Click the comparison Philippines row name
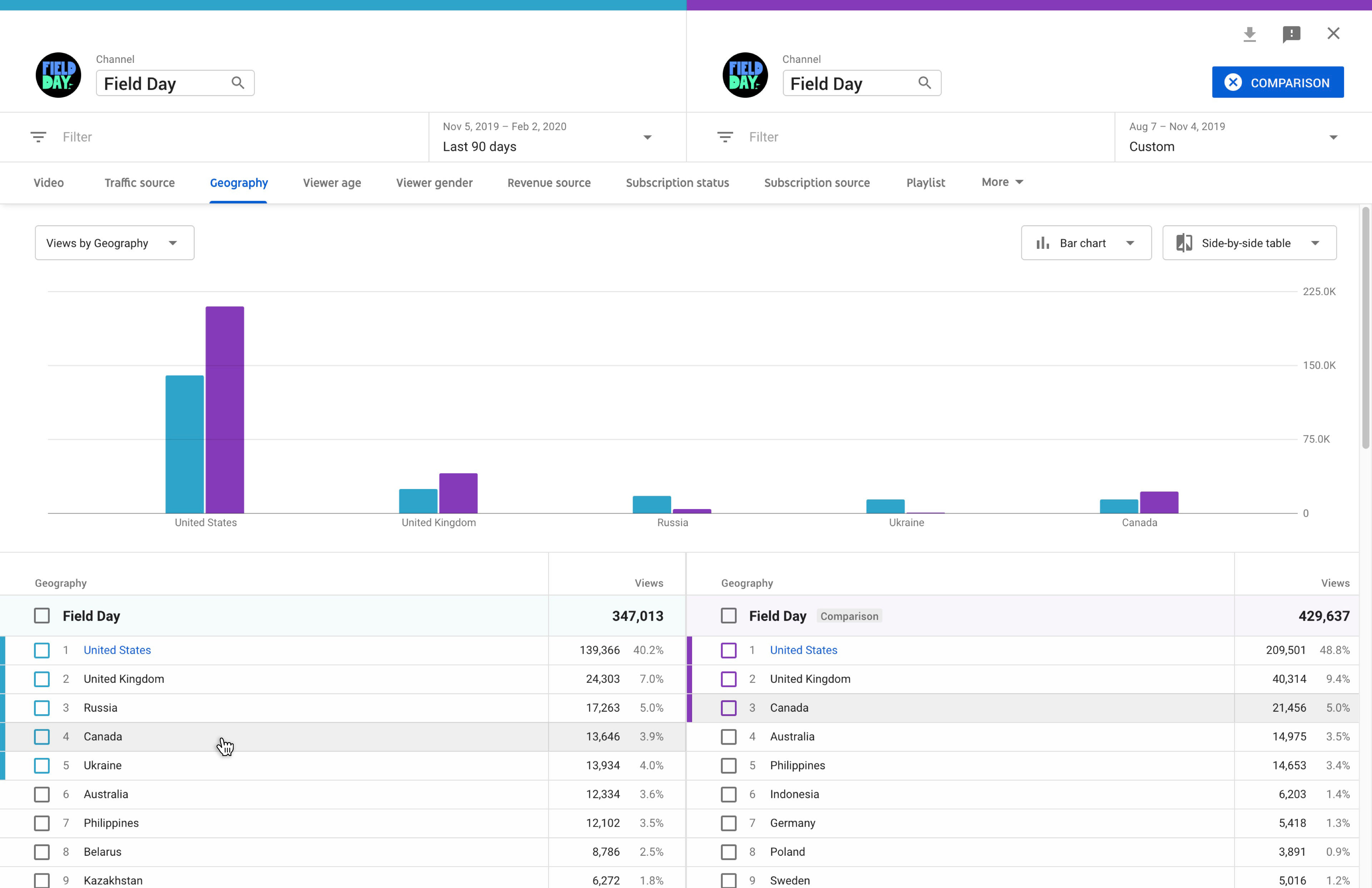This screenshot has width=1372, height=888. coord(797,766)
